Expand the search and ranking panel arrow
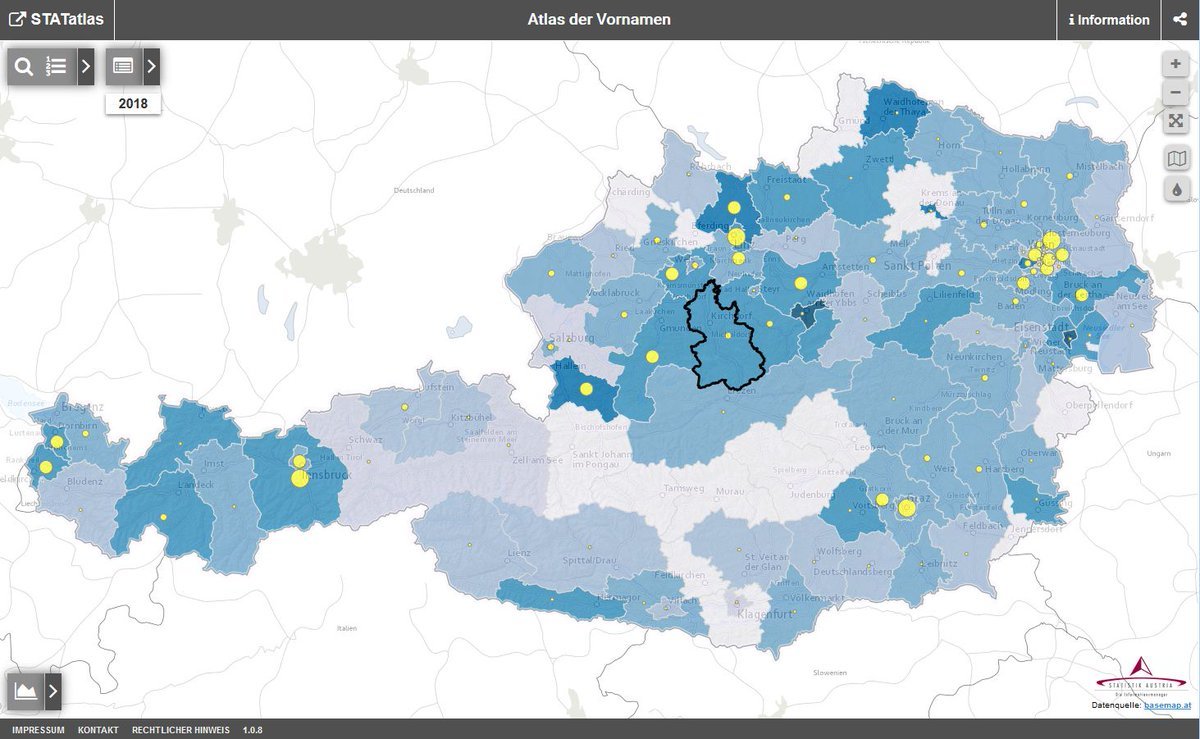The image size is (1200, 739). point(86,67)
